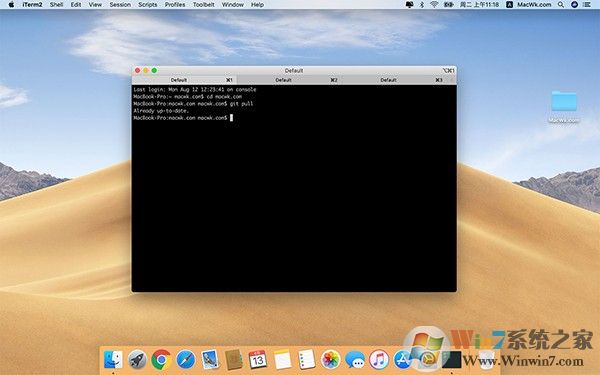Screen dimensions: 600x375
Task: Click the 'git pull' command line
Action: (x=193, y=104)
